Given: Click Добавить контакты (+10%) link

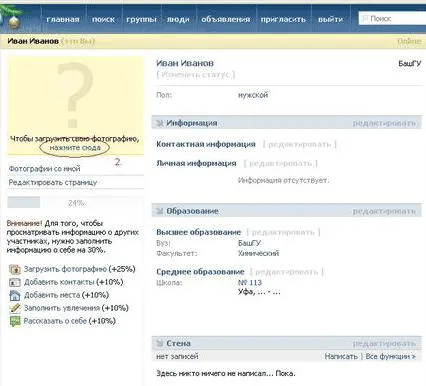Looking at the screenshot, I should (x=73, y=282).
